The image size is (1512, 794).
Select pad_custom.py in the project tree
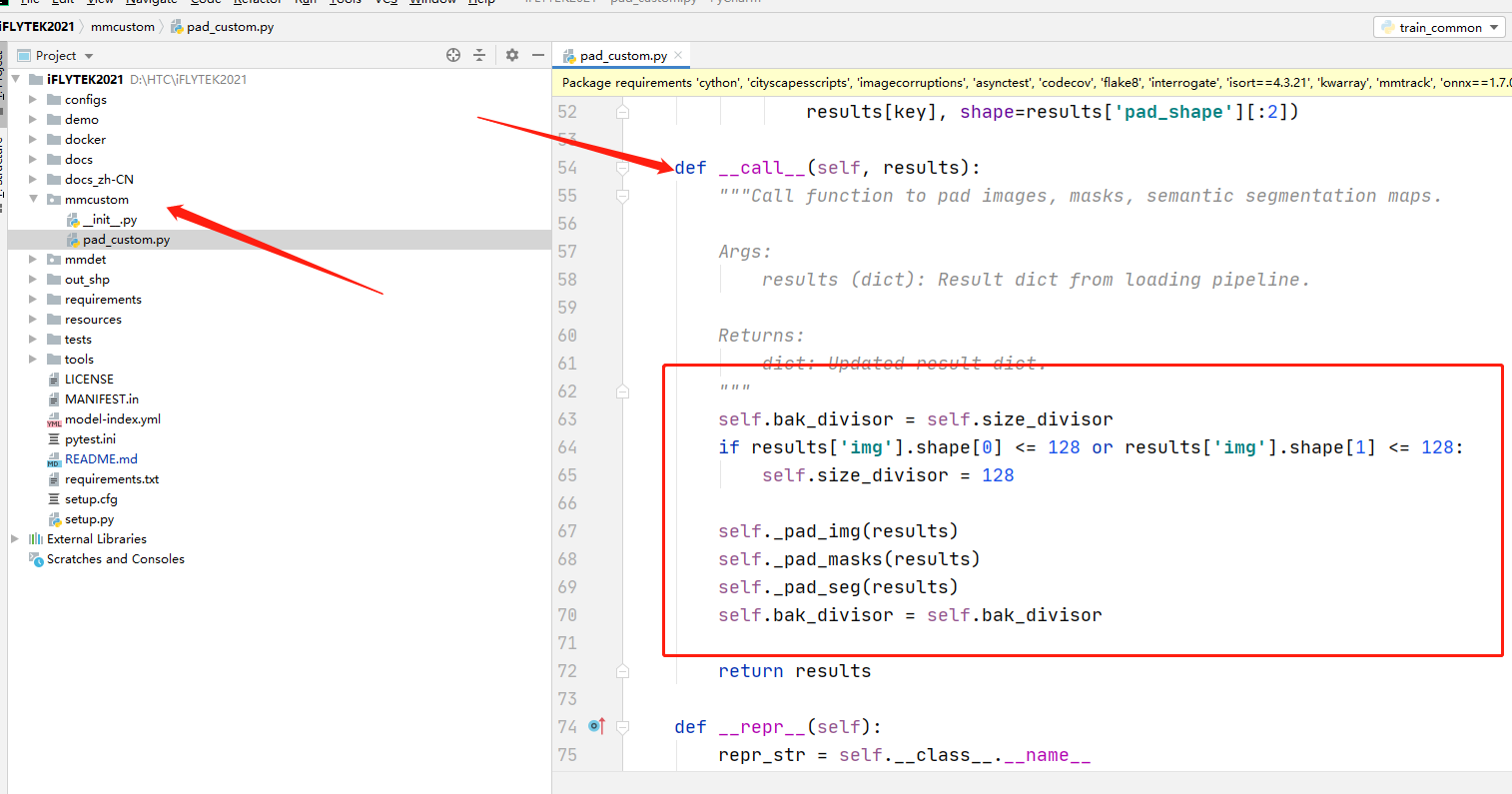[126, 240]
